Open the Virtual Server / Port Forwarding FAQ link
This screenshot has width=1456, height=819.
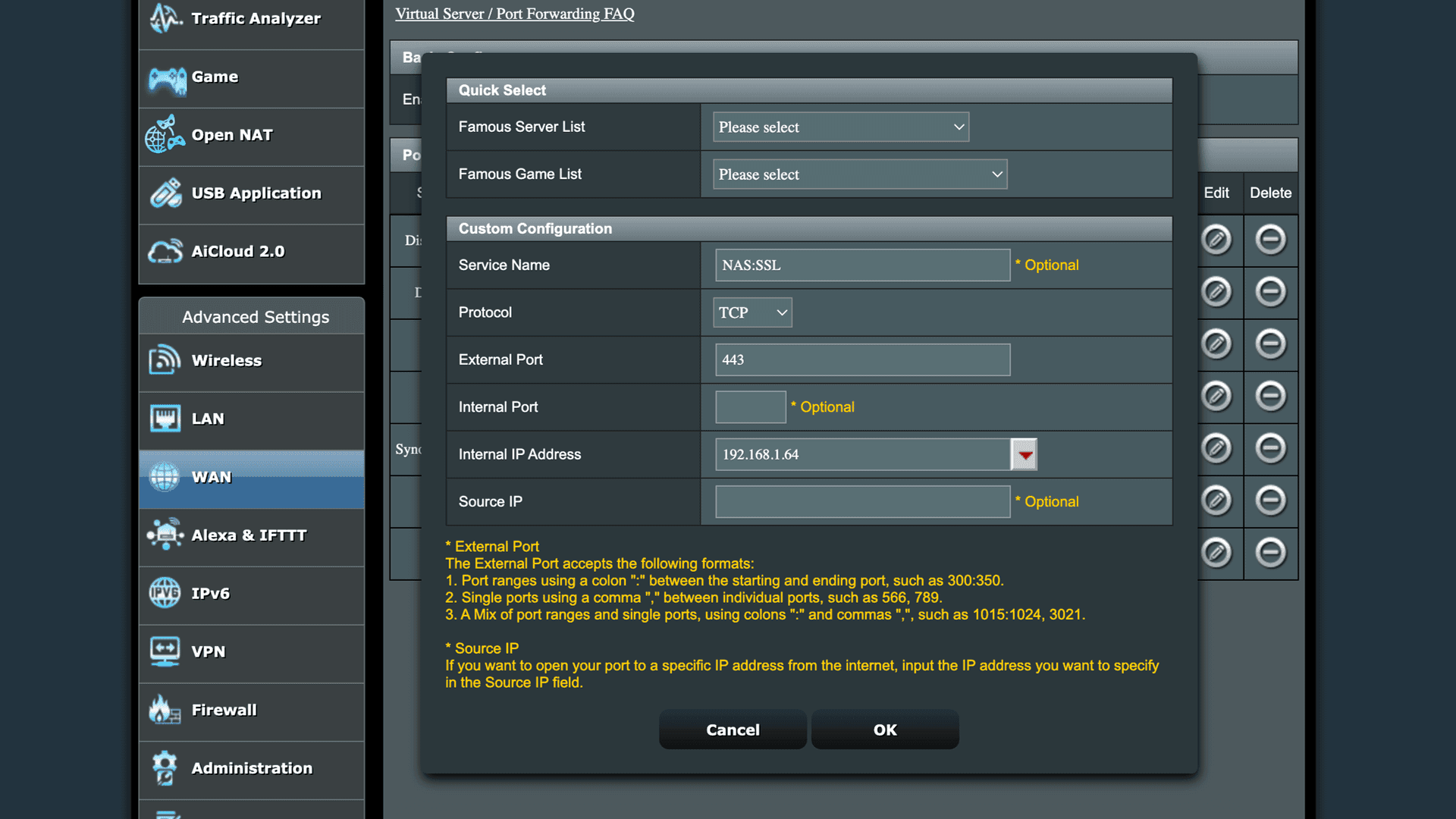tap(514, 14)
